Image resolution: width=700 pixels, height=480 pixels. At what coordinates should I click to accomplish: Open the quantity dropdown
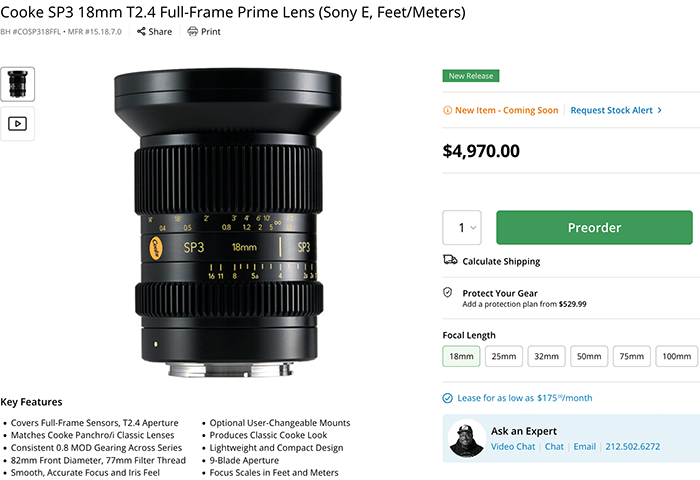point(462,228)
